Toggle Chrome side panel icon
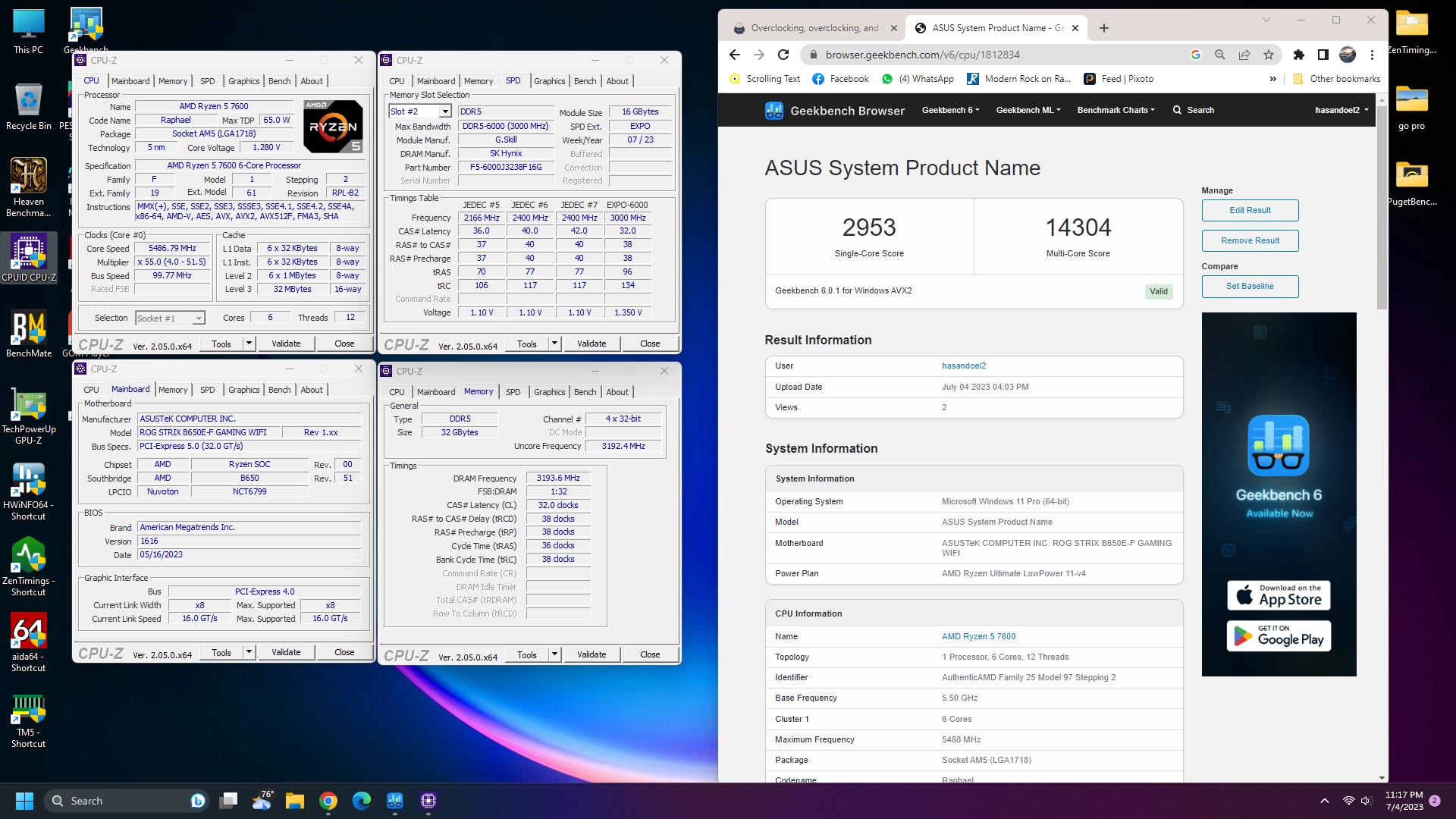 click(1323, 55)
